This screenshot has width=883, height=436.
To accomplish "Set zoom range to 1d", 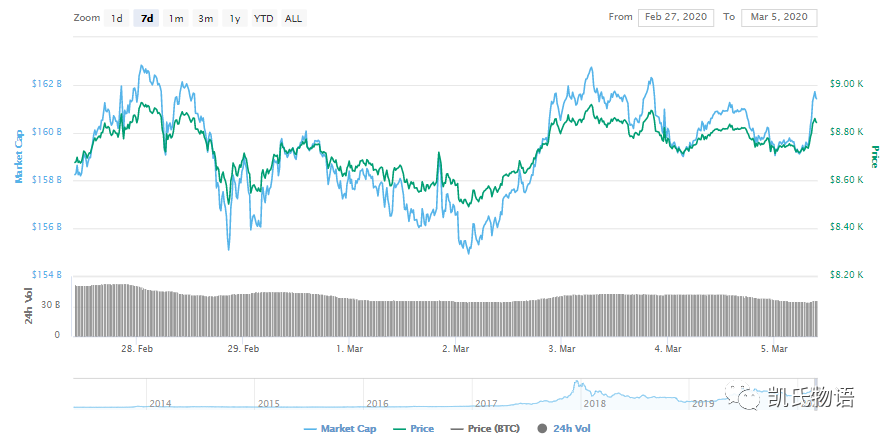I will click(x=117, y=18).
